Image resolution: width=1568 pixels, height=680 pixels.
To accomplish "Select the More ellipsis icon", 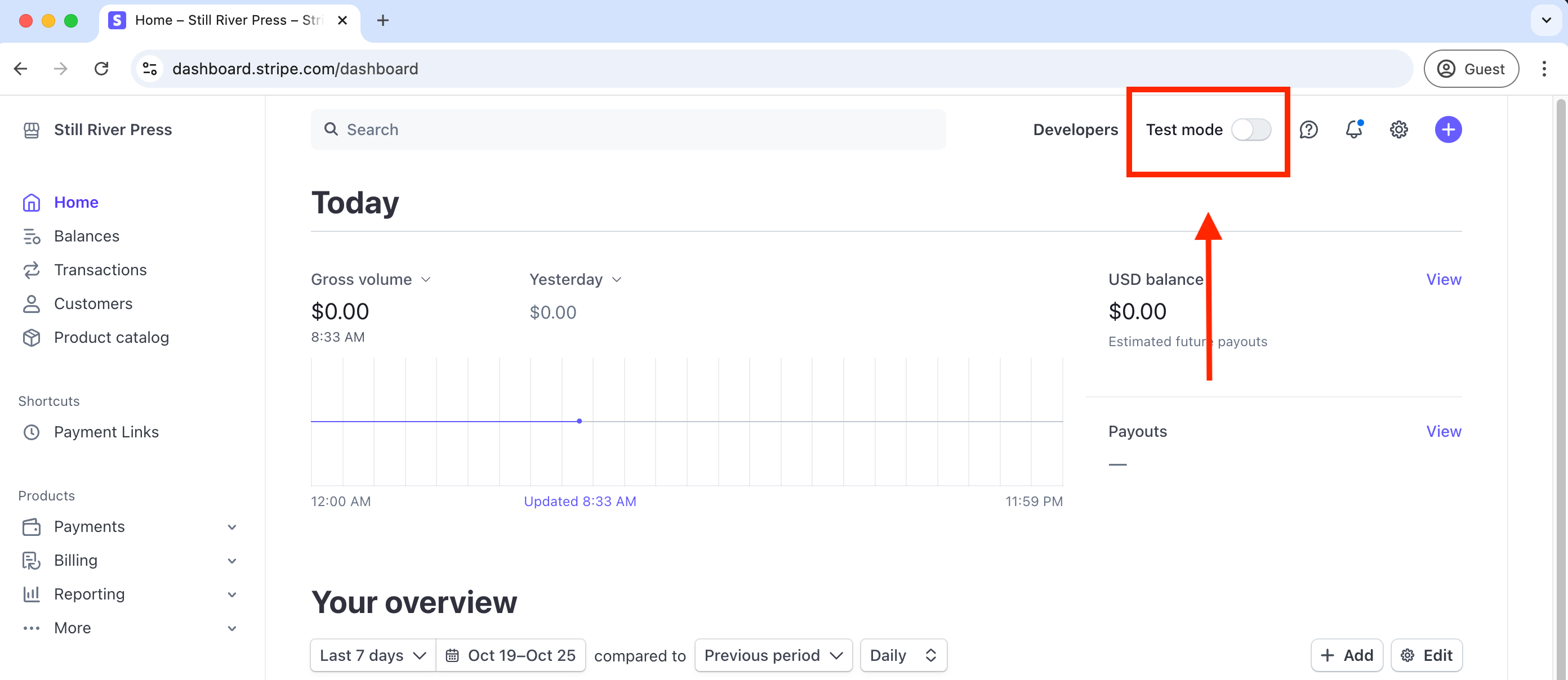I will (x=31, y=628).
